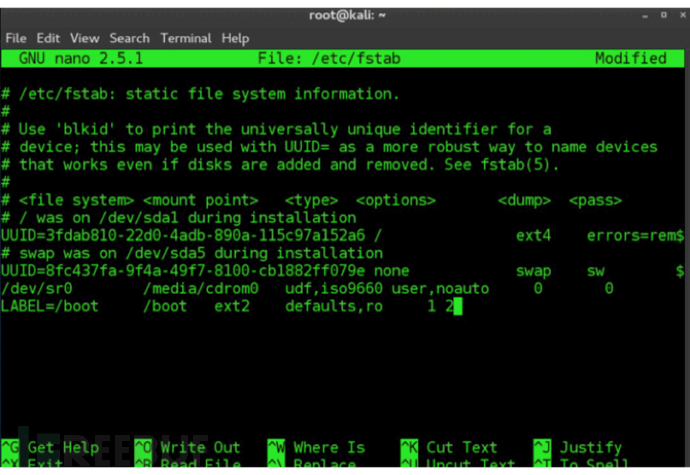Click the 'udf,iso9660' filesystem type
Viewport: 690px width, 475px height.
click(334, 288)
